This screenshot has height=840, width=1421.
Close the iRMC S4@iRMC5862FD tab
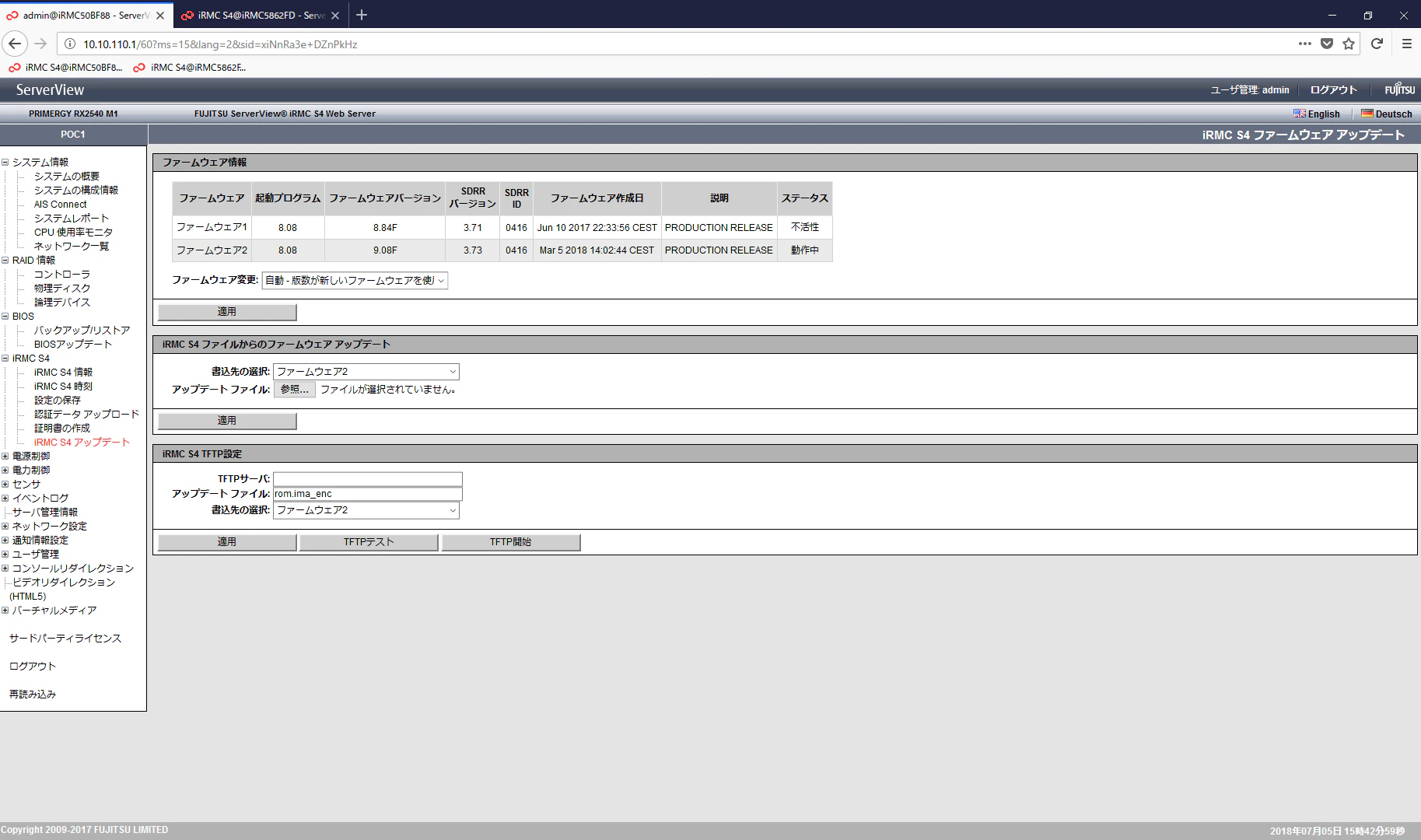coord(335,16)
